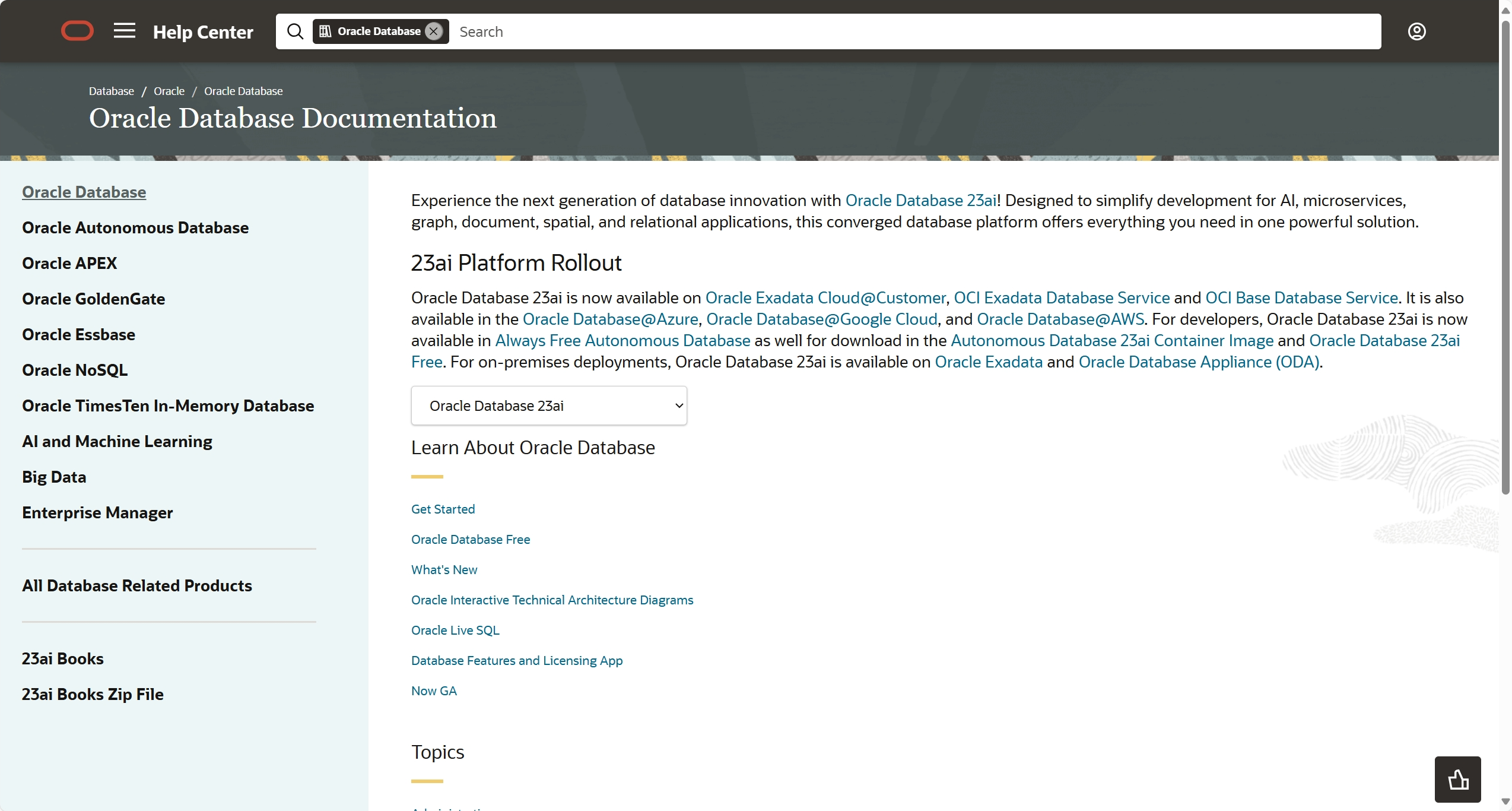
Task: Open Always Free Autonomous Database link
Action: [x=622, y=340]
